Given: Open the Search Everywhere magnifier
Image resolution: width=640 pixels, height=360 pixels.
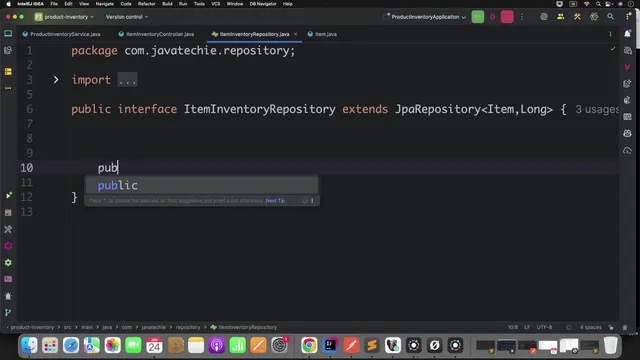Looking at the screenshot, I should click(610, 17).
